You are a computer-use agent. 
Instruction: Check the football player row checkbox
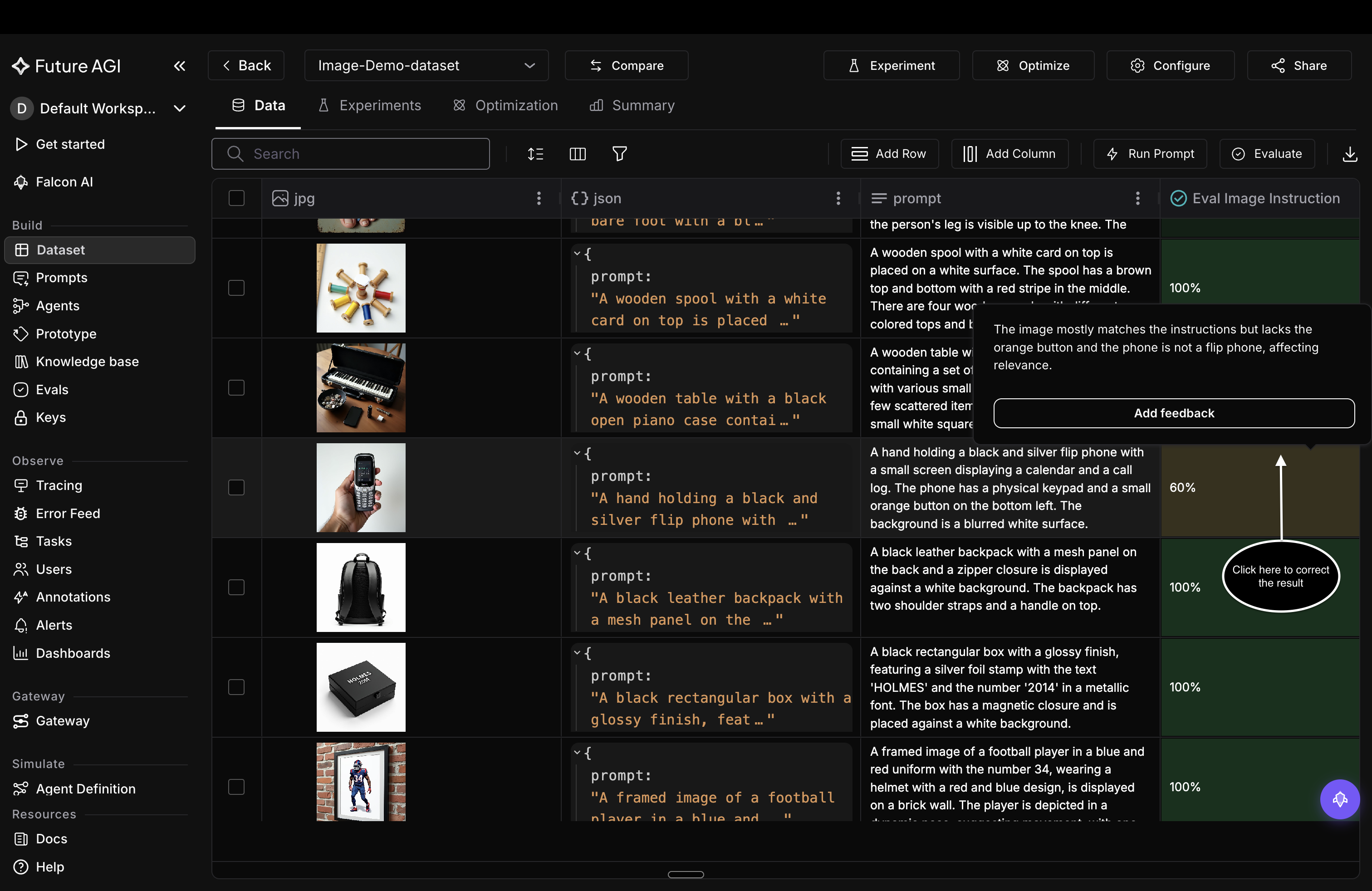point(236,787)
